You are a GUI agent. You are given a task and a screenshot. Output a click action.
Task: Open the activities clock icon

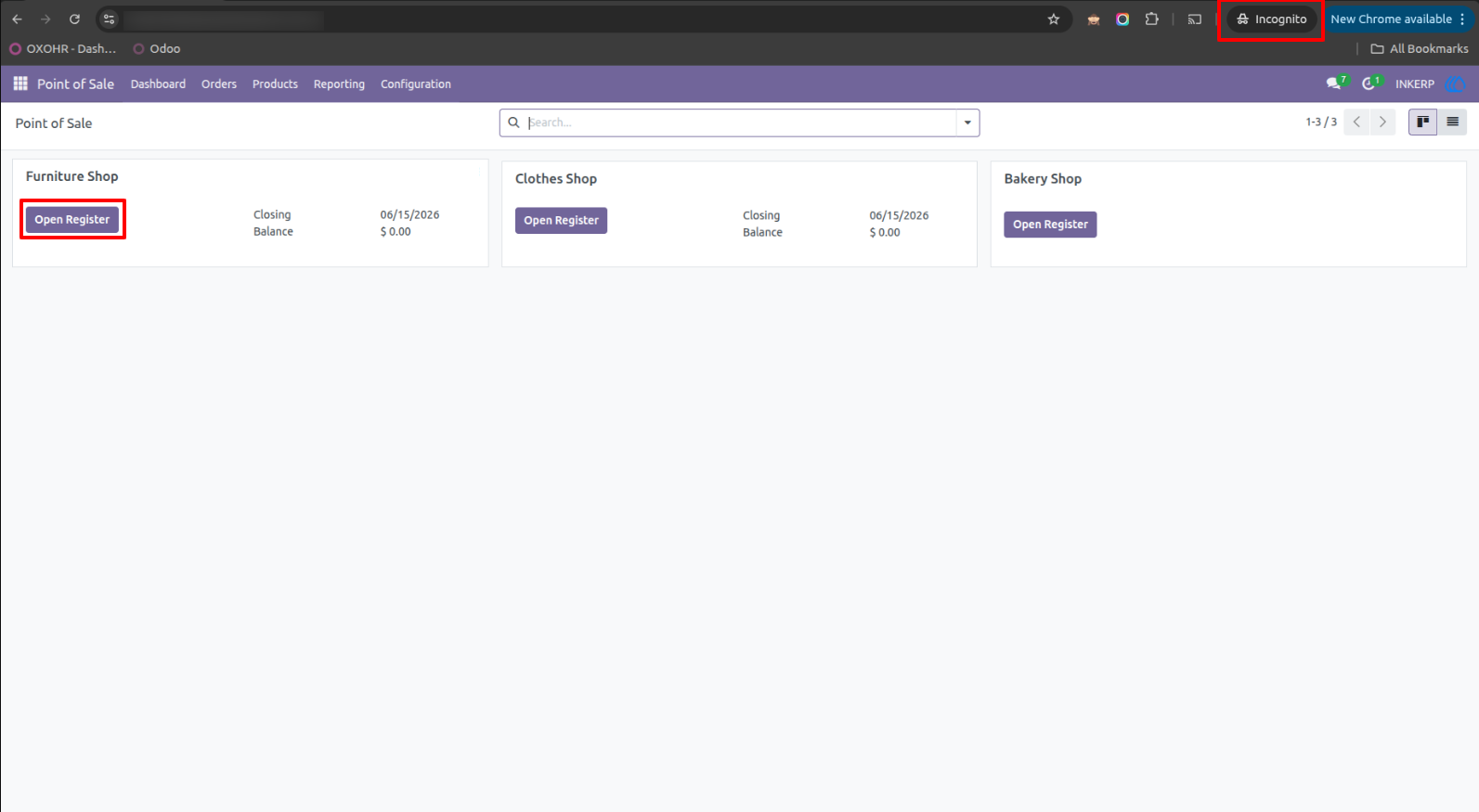click(x=1370, y=84)
